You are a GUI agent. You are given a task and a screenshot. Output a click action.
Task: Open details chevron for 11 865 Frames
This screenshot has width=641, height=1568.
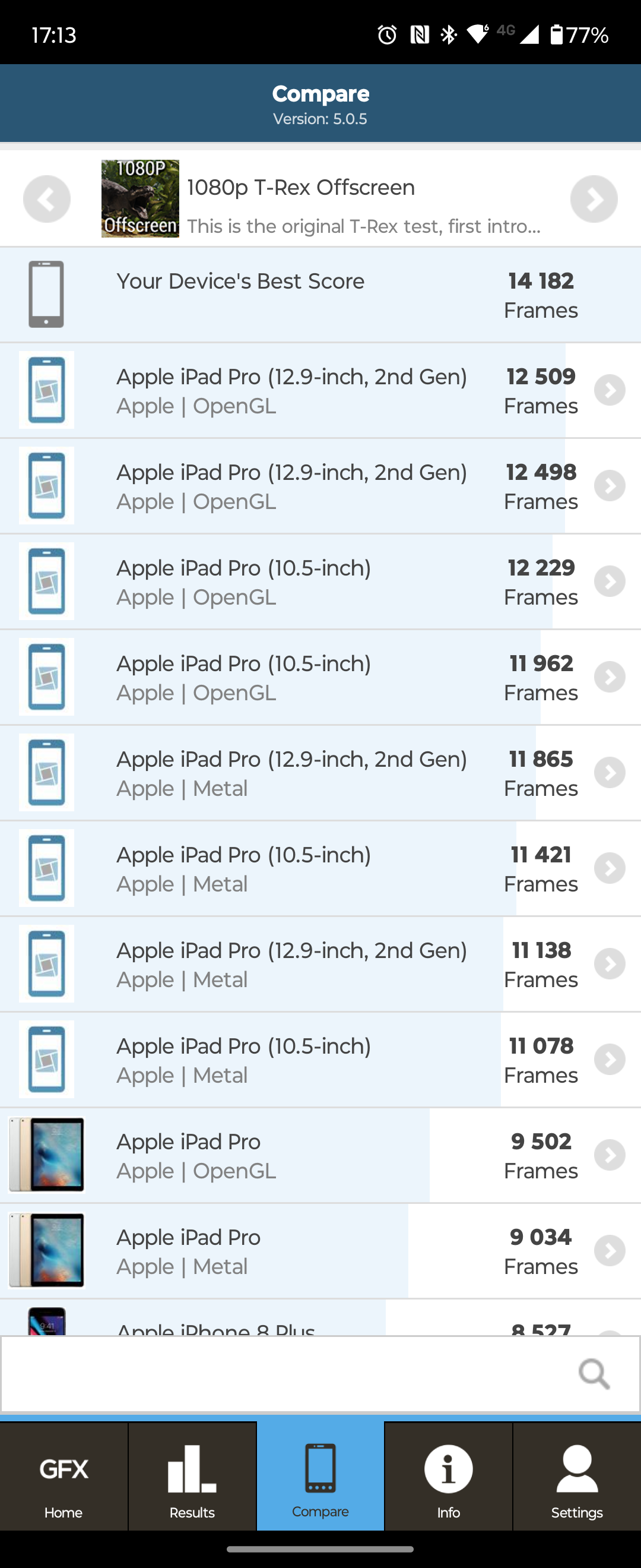610,773
